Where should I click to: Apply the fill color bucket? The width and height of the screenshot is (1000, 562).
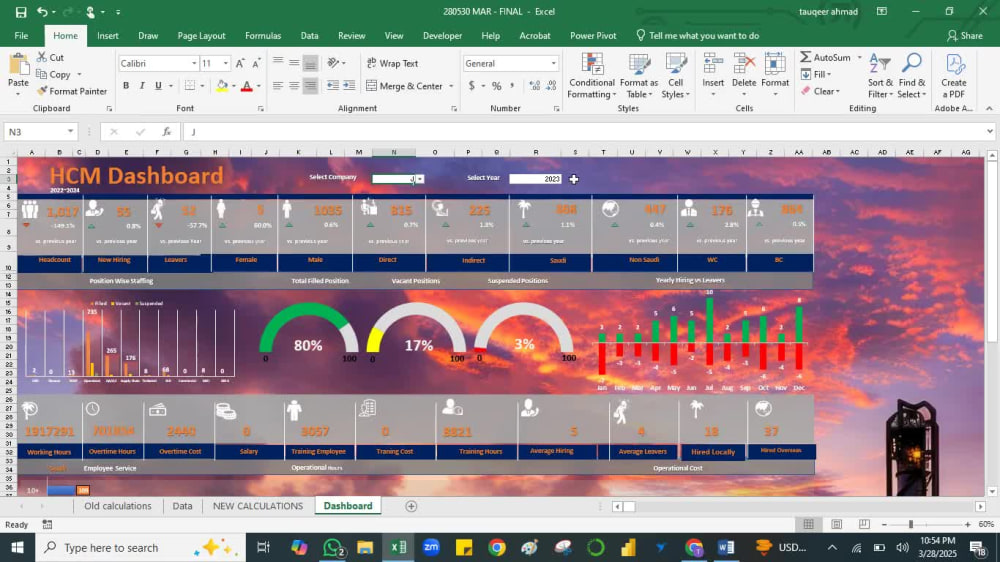coord(221,85)
